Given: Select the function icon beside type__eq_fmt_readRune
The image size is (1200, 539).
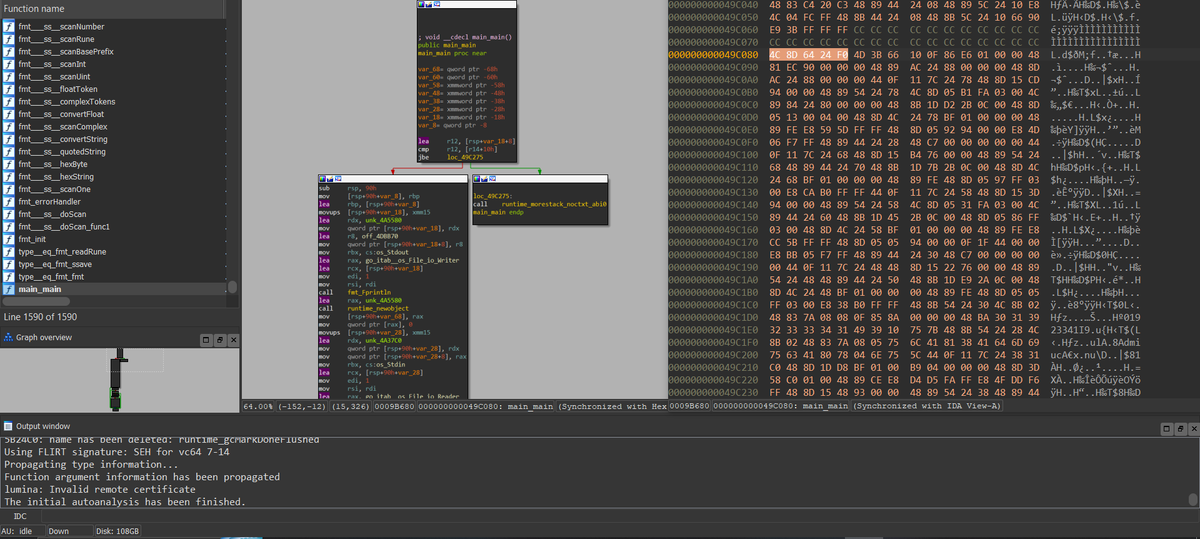Looking at the screenshot, I should tap(9, 252).
